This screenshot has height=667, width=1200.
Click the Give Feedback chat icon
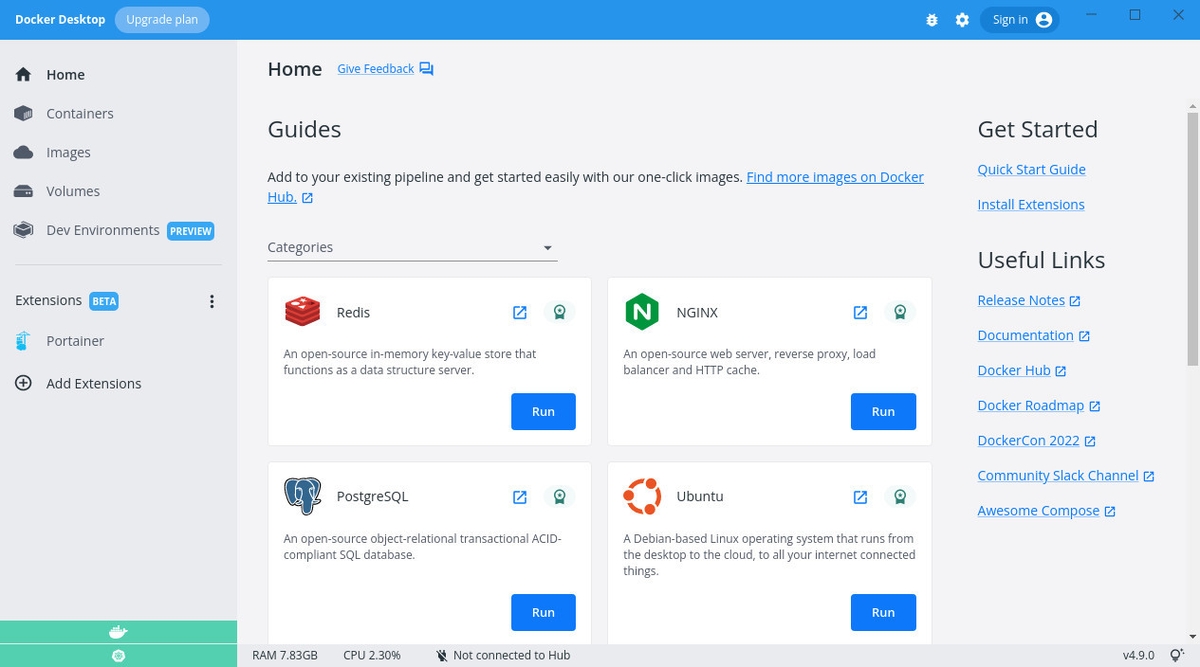click(427, 69)
